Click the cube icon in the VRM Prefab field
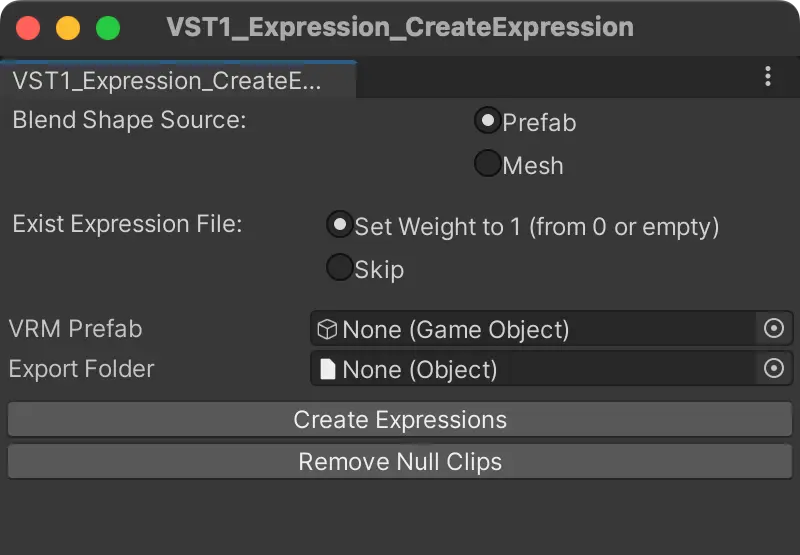The width and height of the screenshot is (800, 555). click(327, 329)
